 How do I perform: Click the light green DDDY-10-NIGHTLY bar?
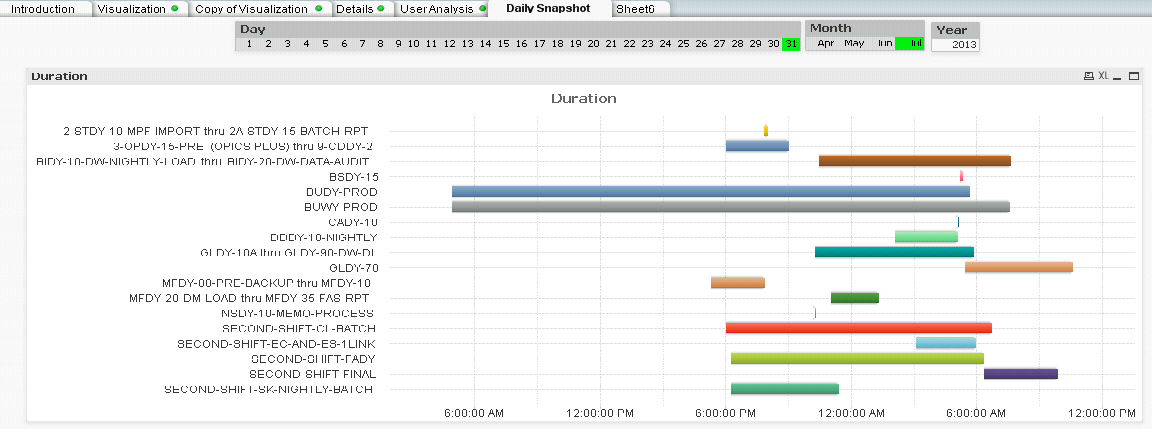(926, 236)
